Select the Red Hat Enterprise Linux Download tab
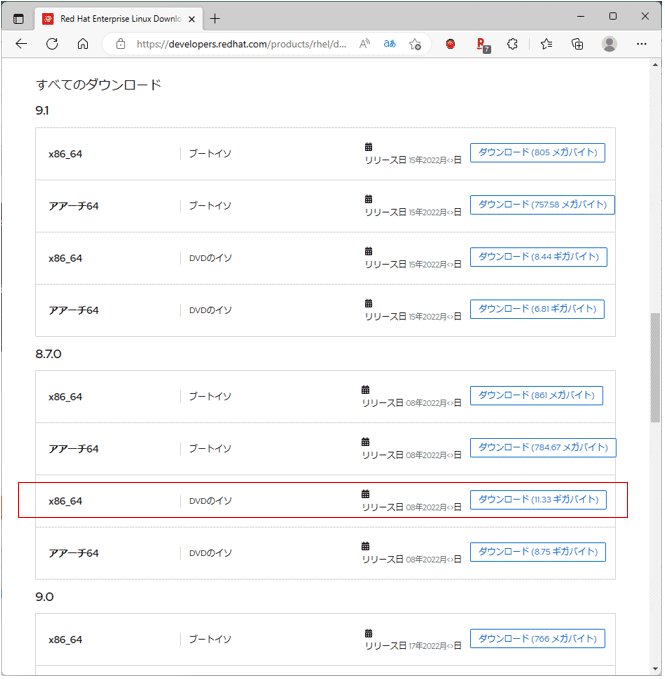 click(118, 19)
